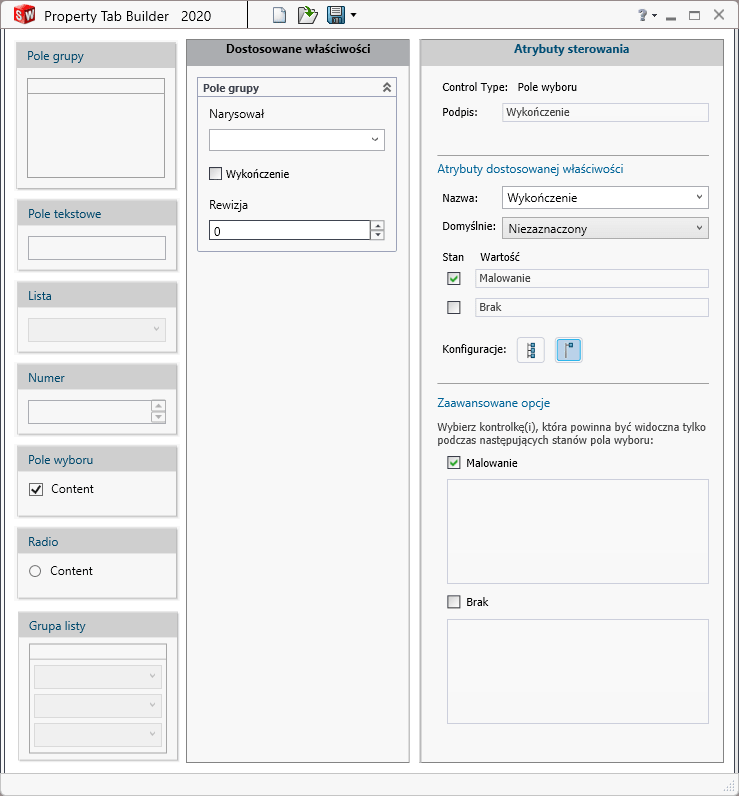Viewport: 739px width, 796px height.
Task: Click the second dropdown in Grupa listy
Action: click(98, 705)
